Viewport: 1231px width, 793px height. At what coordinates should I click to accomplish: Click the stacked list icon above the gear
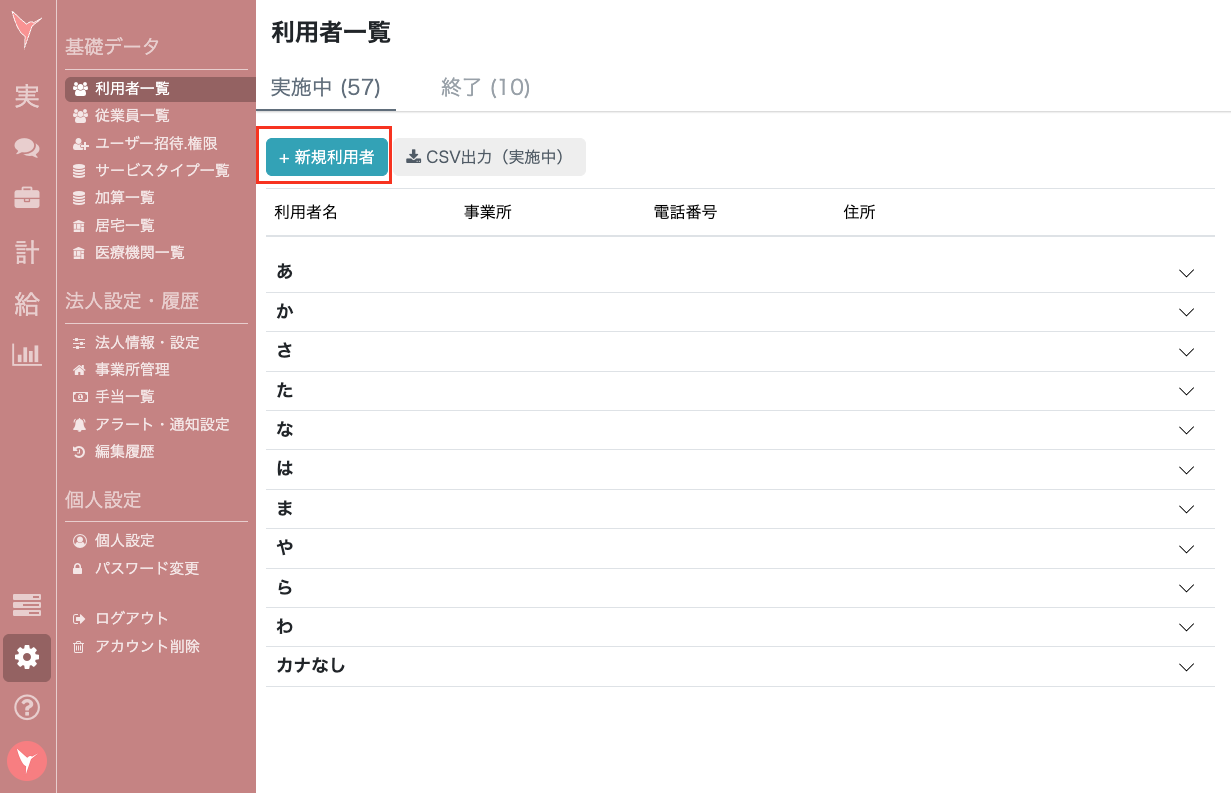pos(26,604)
